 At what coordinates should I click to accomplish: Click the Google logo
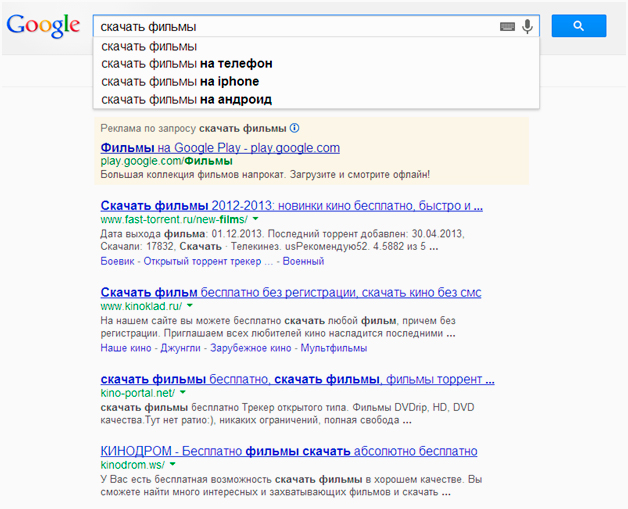tap(43, 26)
